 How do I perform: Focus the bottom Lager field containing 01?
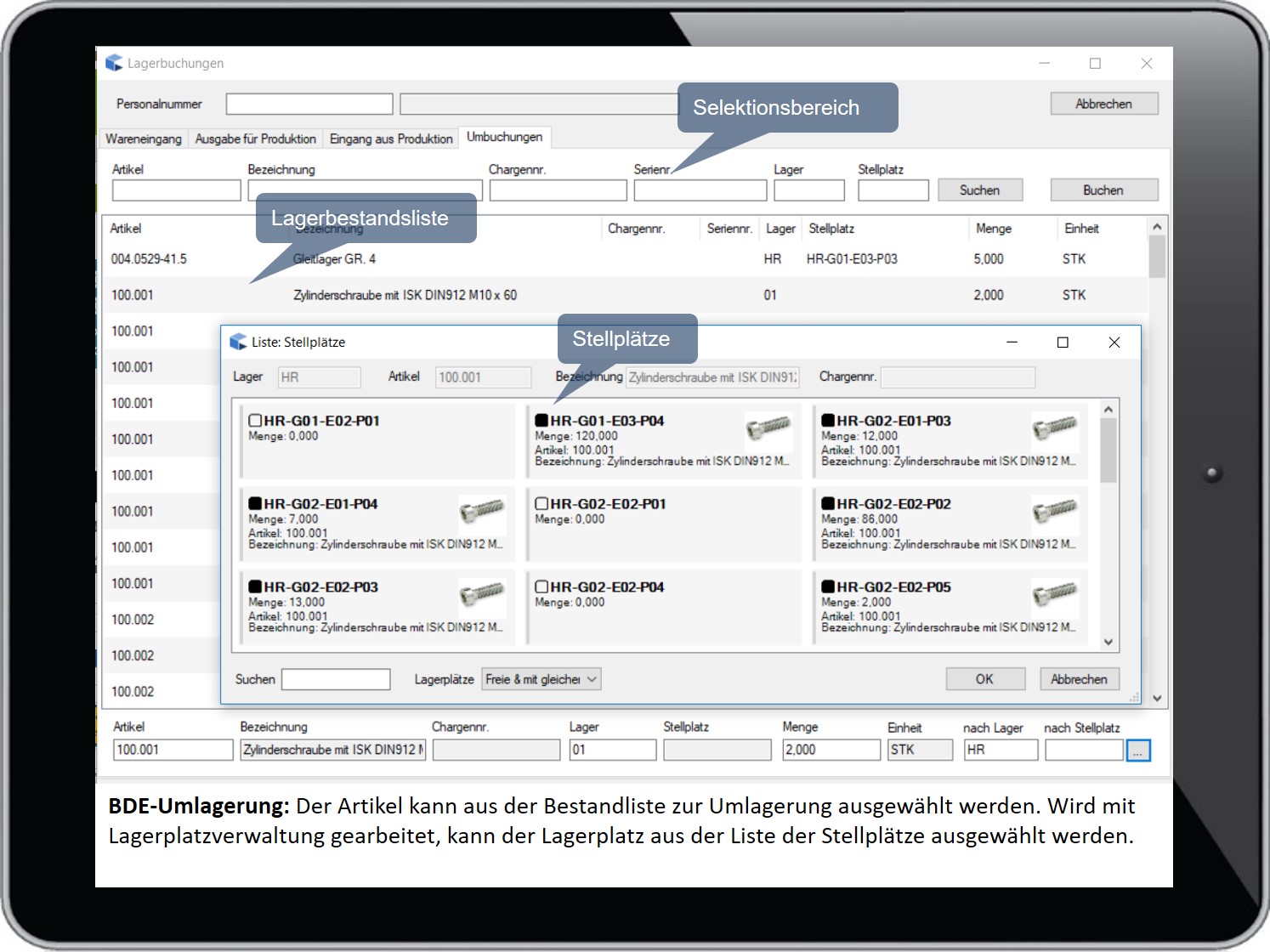click(x=613, y=750)
